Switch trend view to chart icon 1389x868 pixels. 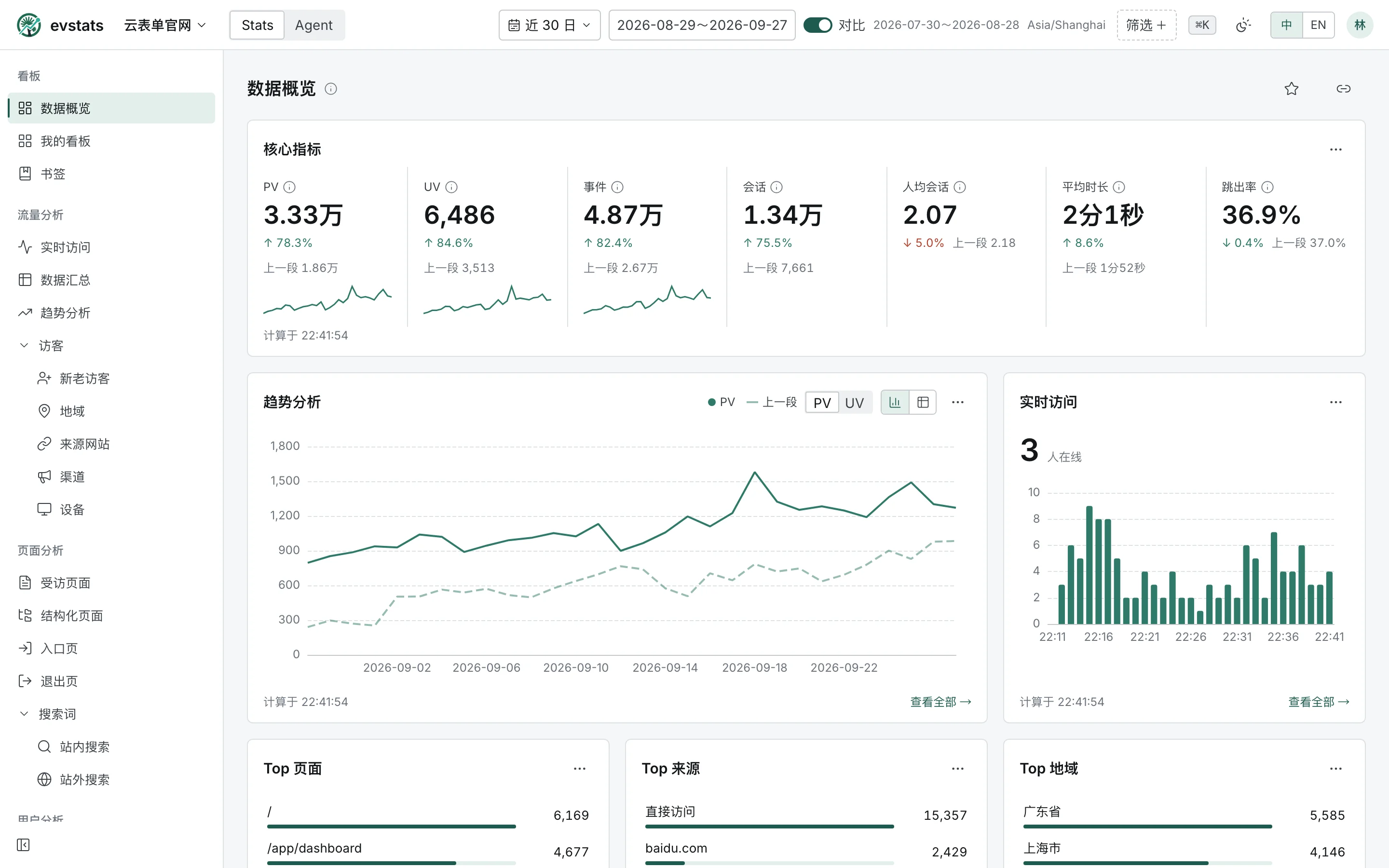pyautogui.click(x=895, y=403)
